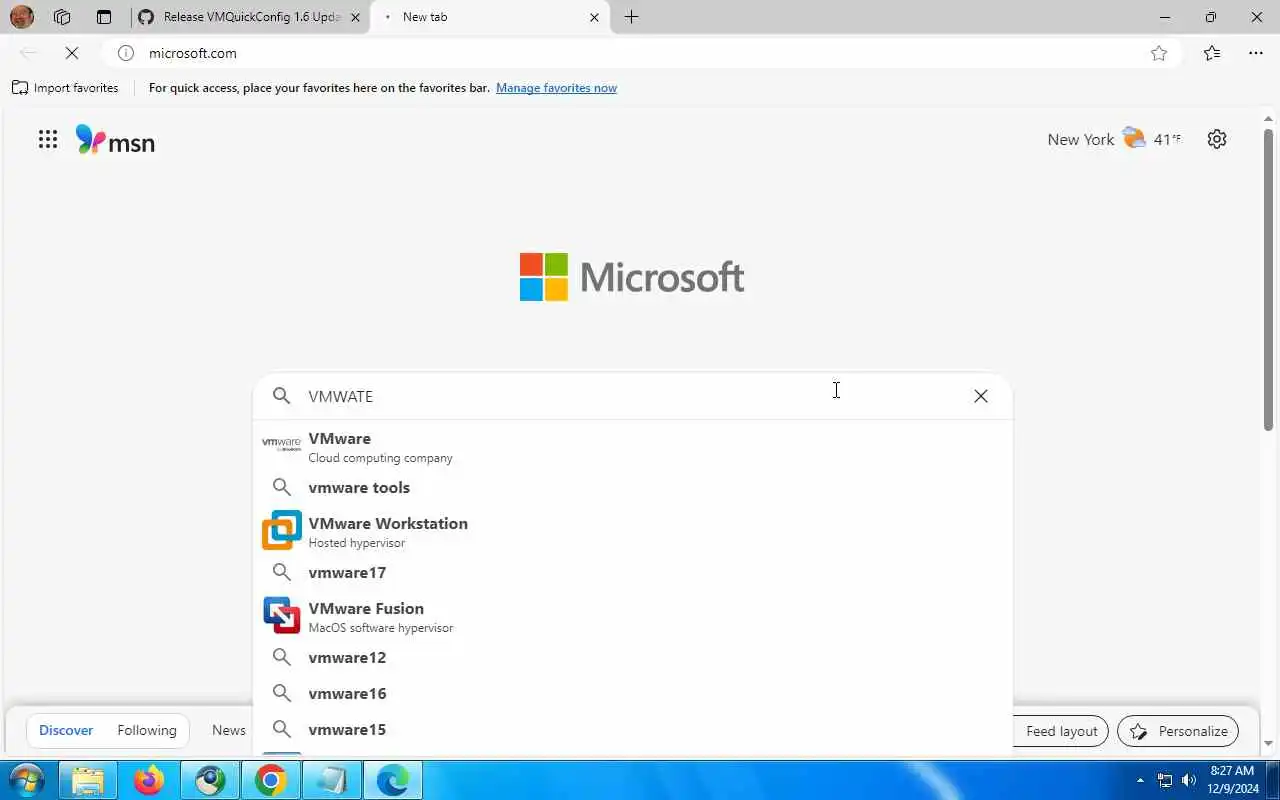Toggle the vertical tabs / tab actions icon
Viewport: 1280px width, 800px height.
[x=104, y=17]
